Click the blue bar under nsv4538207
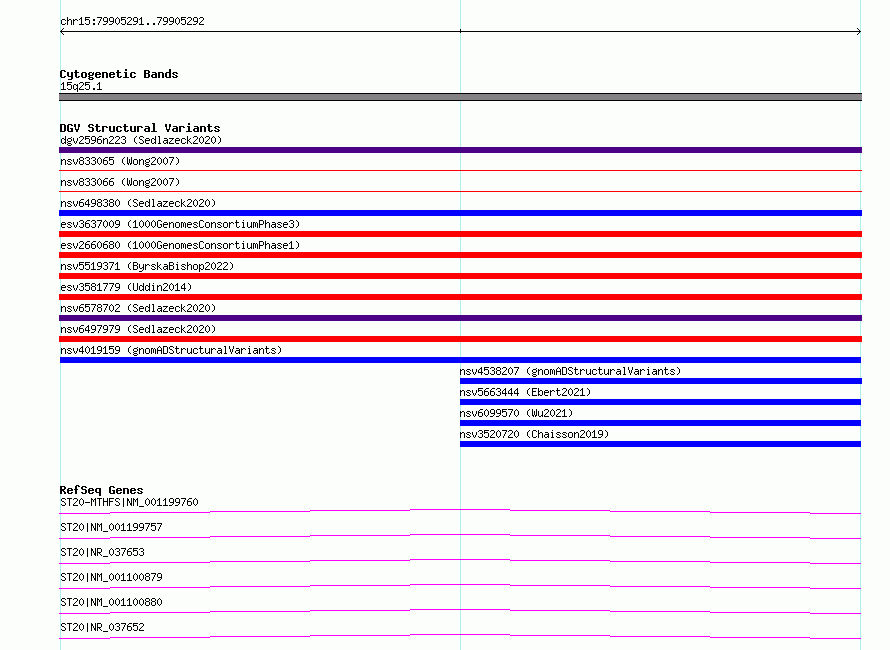890x650 pixels. click(x=661, y=381)
